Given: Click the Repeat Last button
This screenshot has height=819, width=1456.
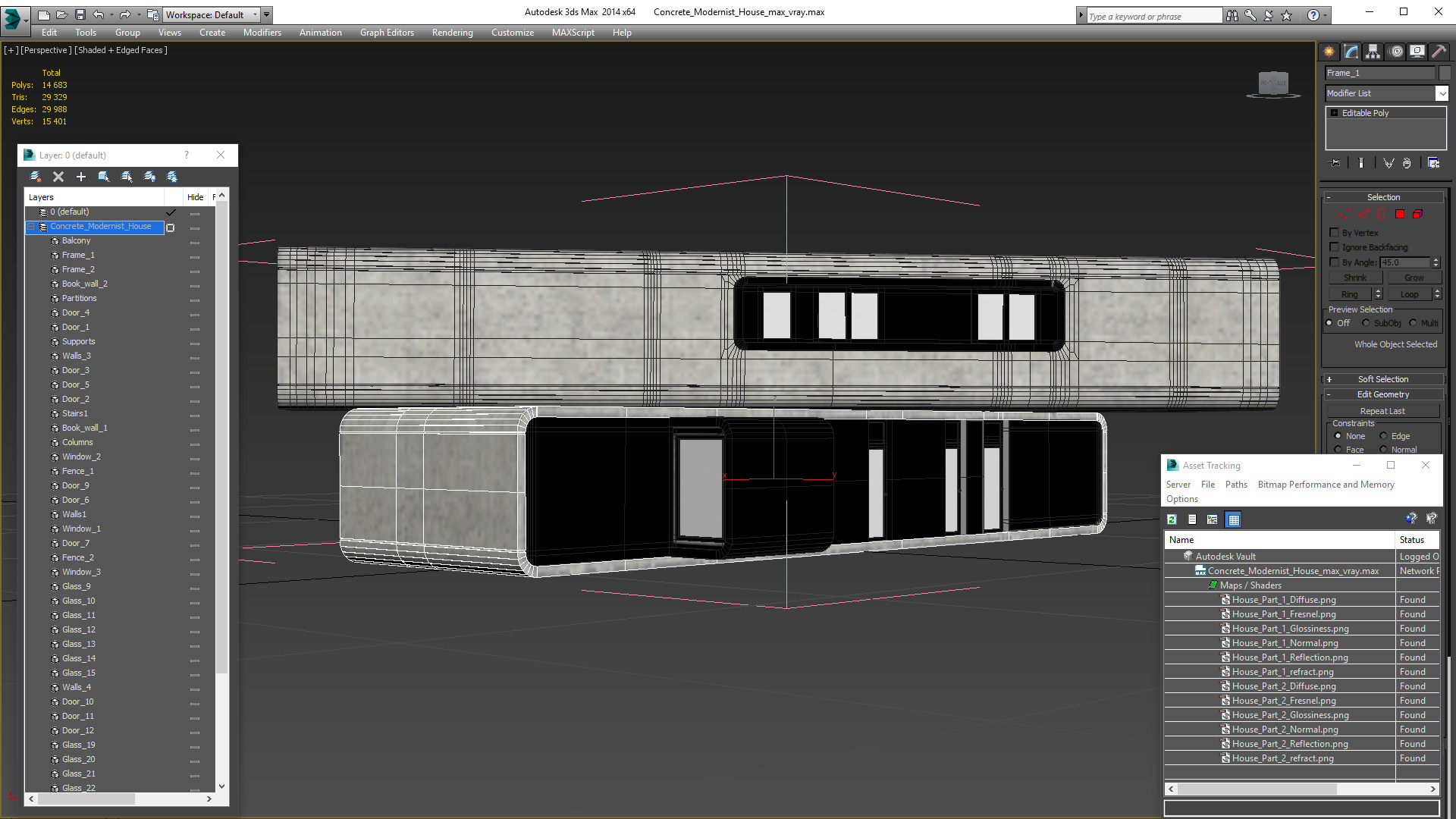Looking at the screenshot, I should pos(1382,411).
